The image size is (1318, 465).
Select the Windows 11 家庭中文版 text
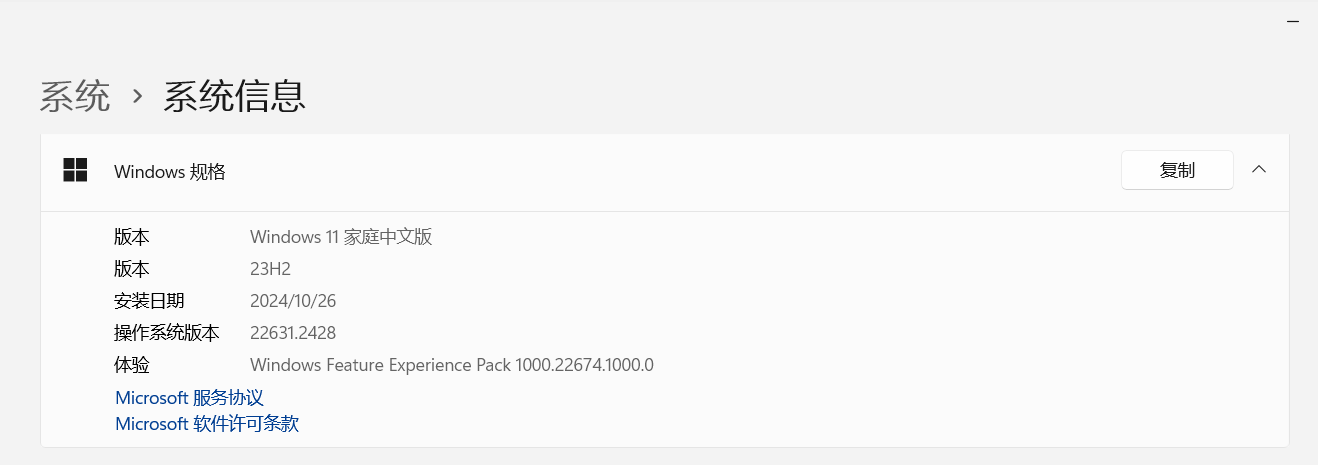coord(341,237)
